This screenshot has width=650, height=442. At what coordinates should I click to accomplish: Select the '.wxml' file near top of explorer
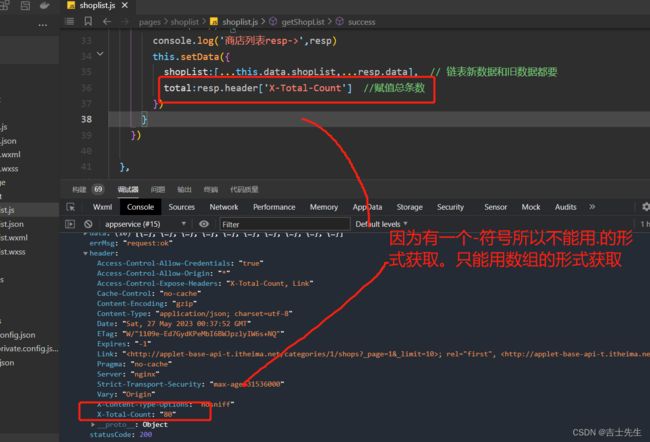[10, 155]
